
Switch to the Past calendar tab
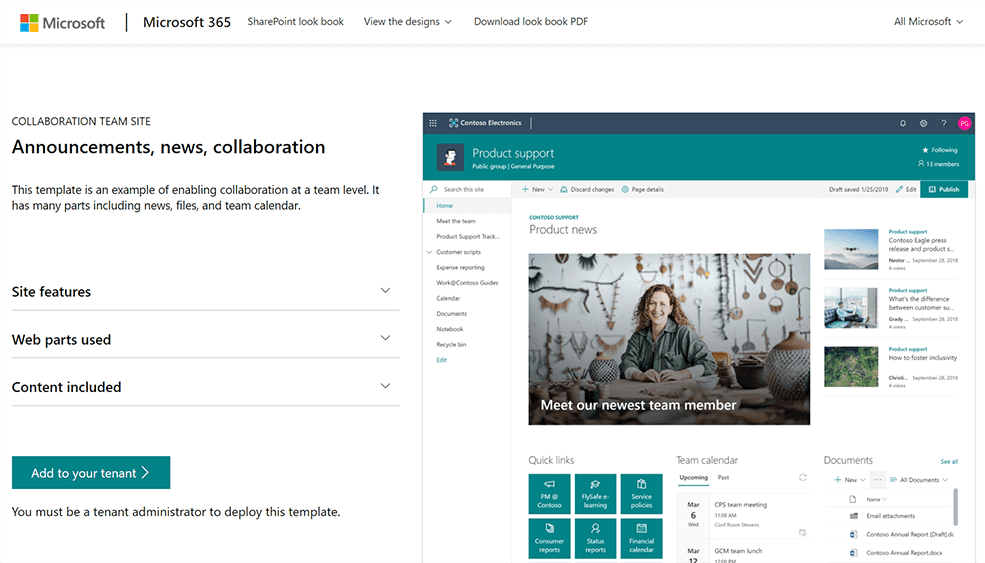click(723, 478)
